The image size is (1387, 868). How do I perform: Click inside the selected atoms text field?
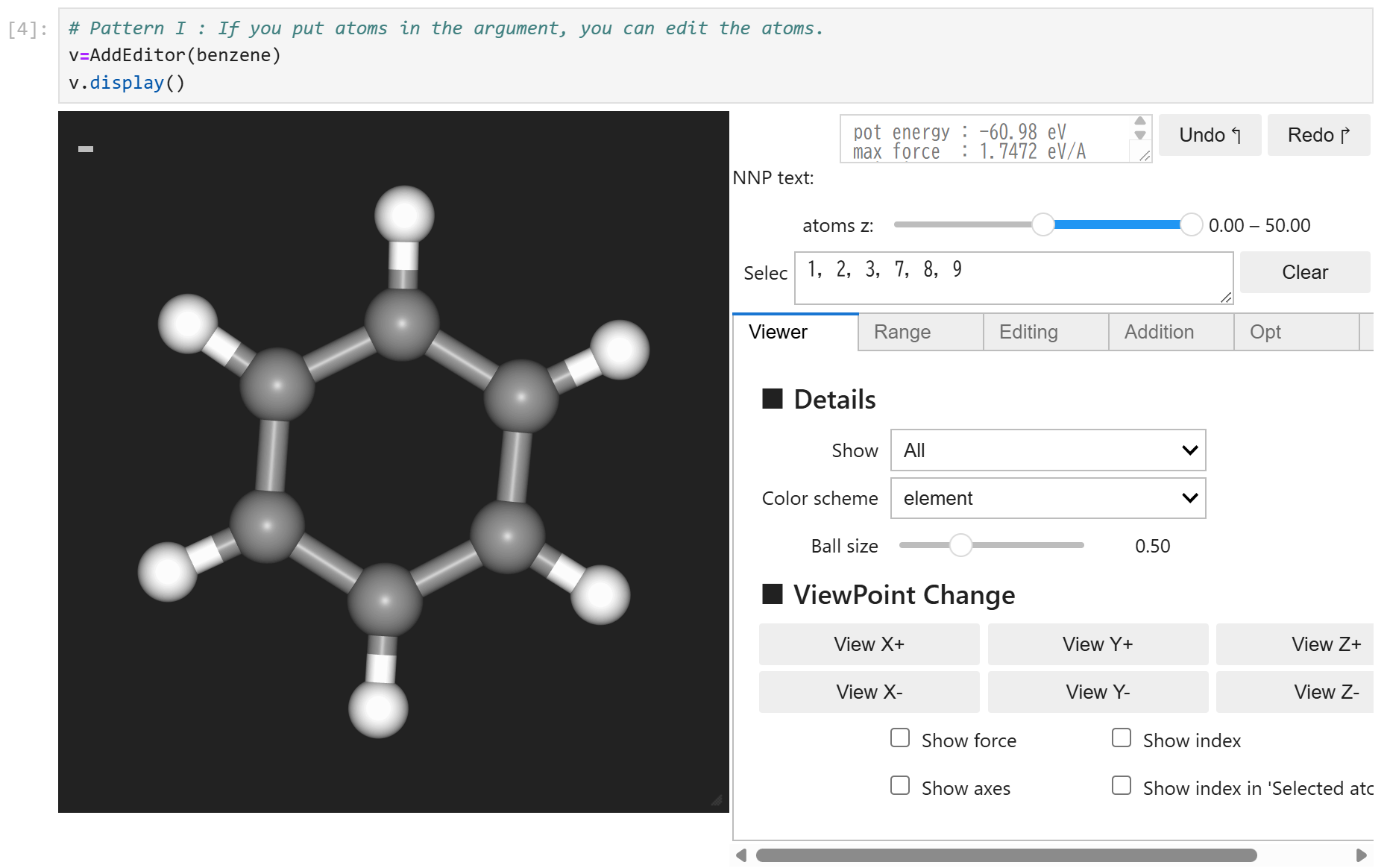coord(1013,278)
